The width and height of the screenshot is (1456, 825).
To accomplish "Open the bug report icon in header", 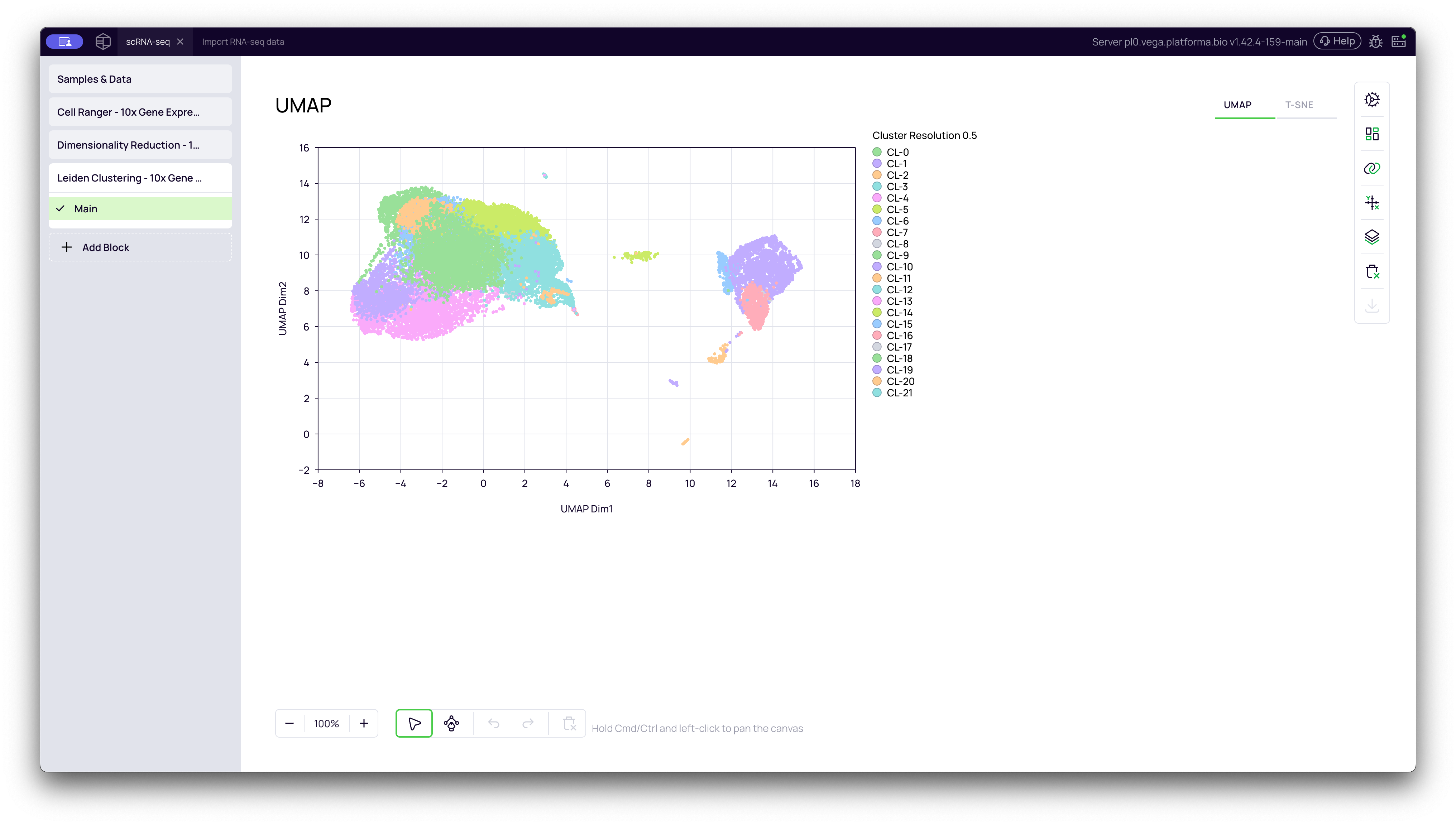I will (1376, 42).
